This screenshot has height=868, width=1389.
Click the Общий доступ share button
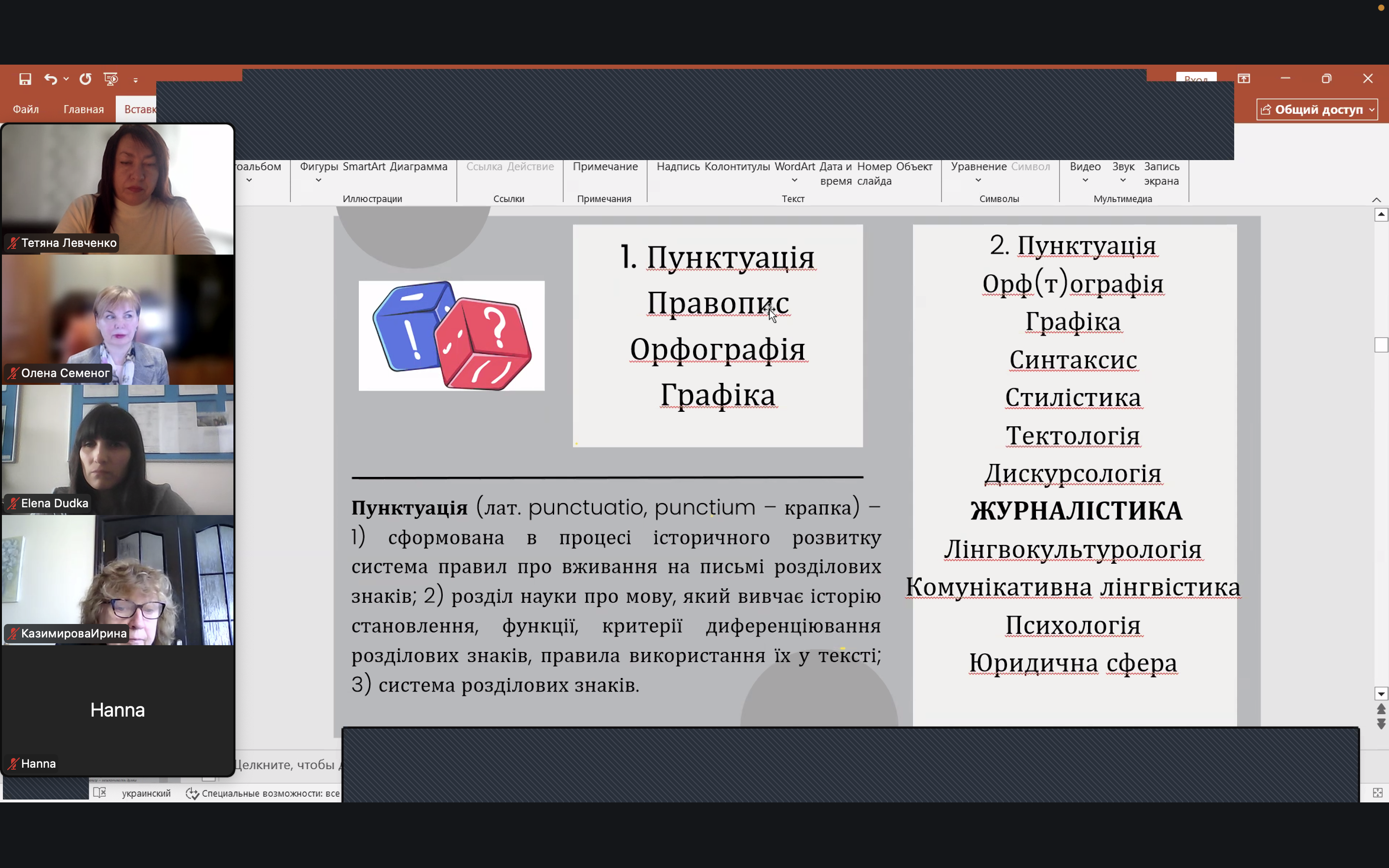point(1317,109)
